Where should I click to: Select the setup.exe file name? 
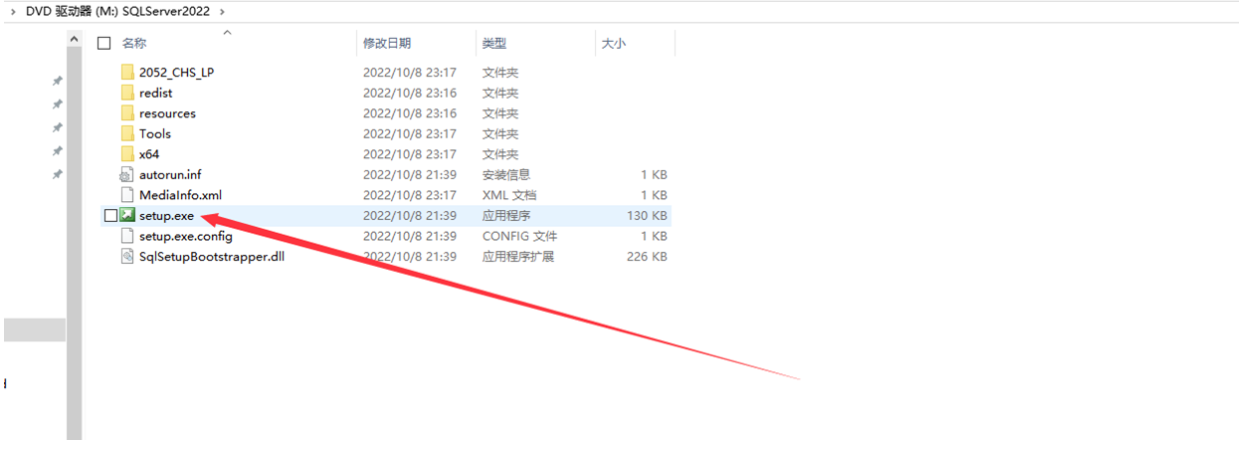coord(166,216)
